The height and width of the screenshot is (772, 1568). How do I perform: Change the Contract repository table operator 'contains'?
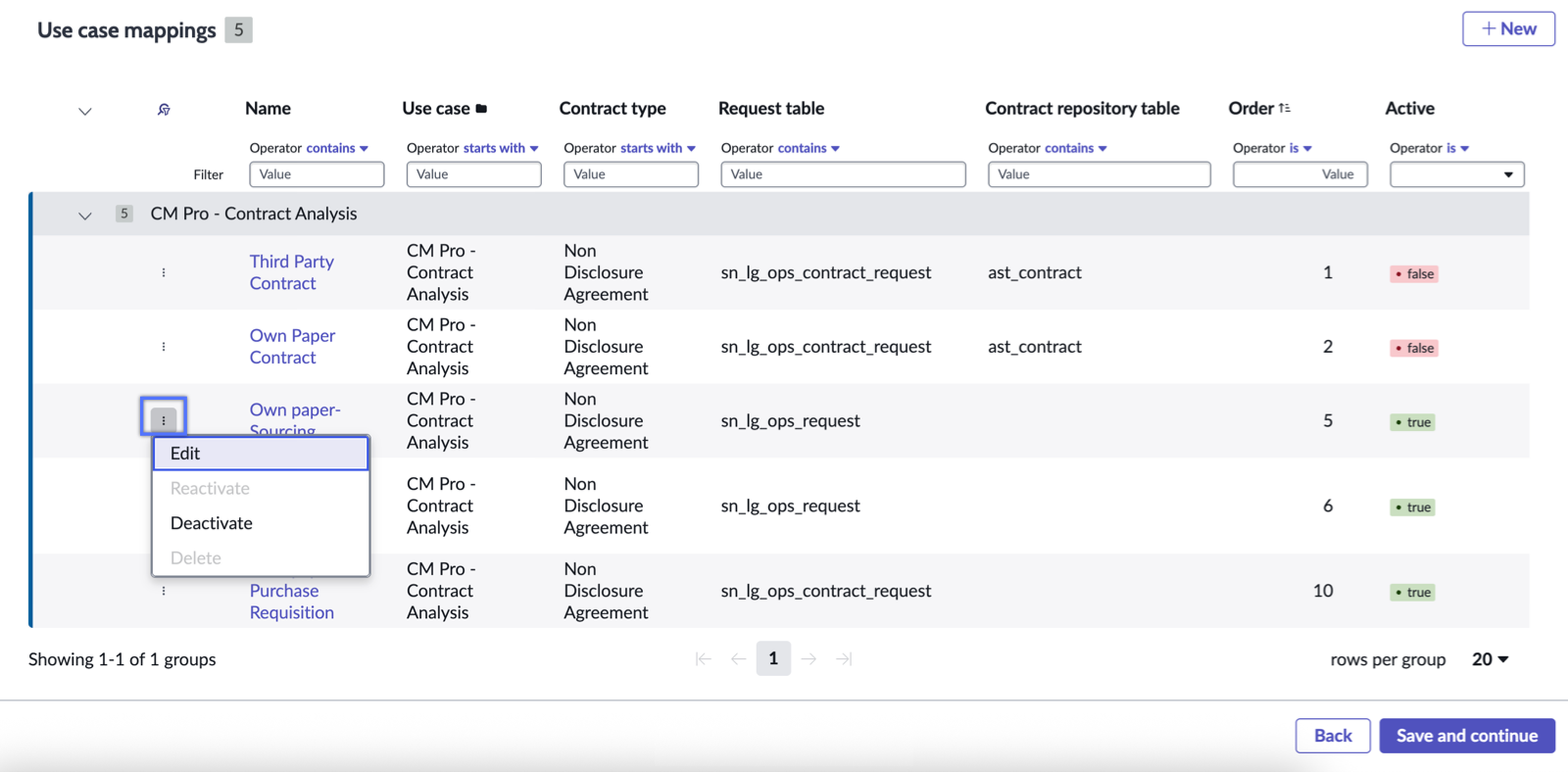tap(1076, 148)
